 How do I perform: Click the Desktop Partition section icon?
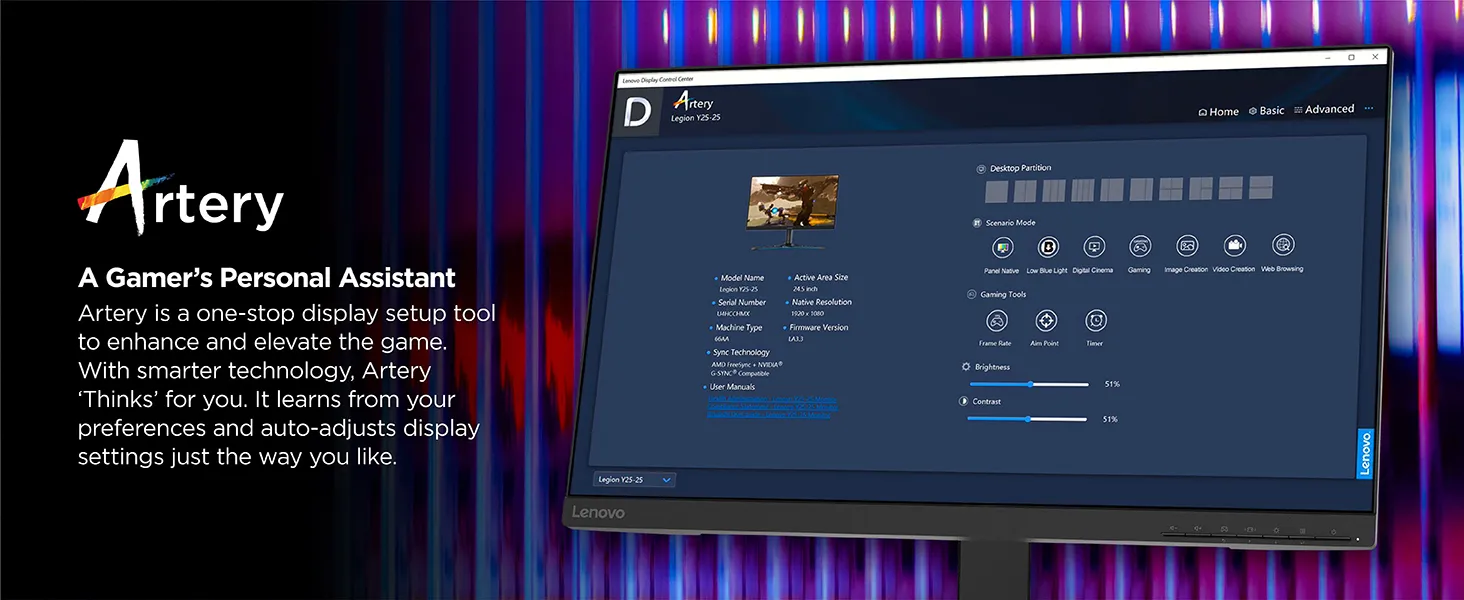pos(981,170)
